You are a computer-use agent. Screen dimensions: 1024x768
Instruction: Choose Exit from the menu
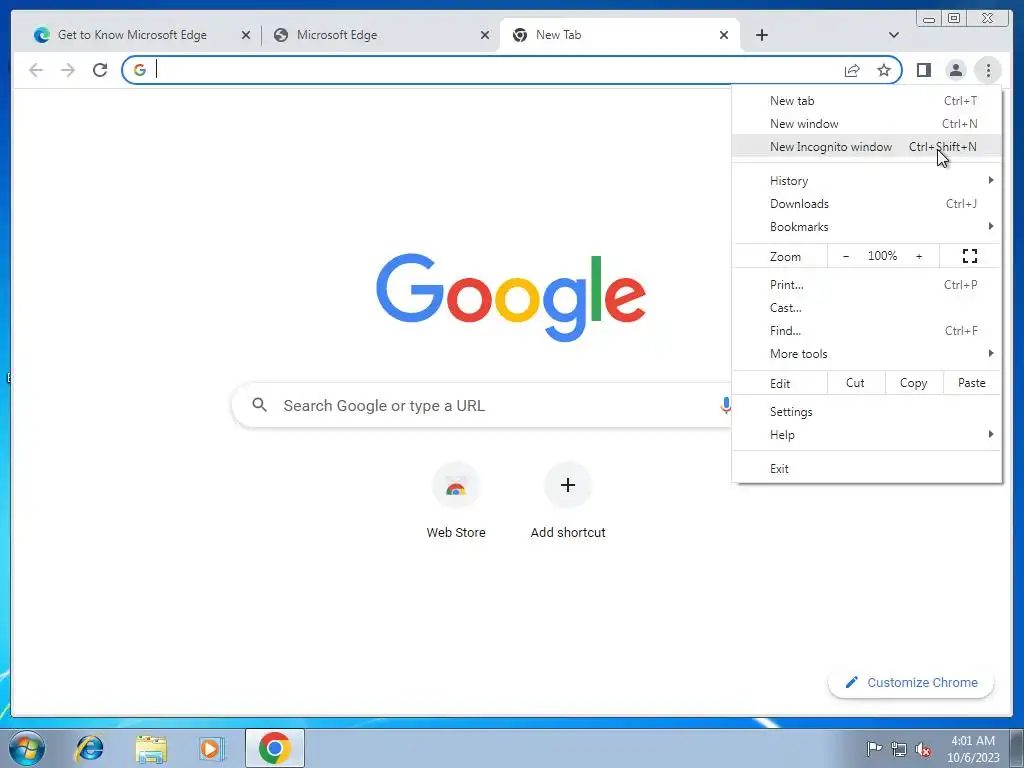[x=867, y=468]
